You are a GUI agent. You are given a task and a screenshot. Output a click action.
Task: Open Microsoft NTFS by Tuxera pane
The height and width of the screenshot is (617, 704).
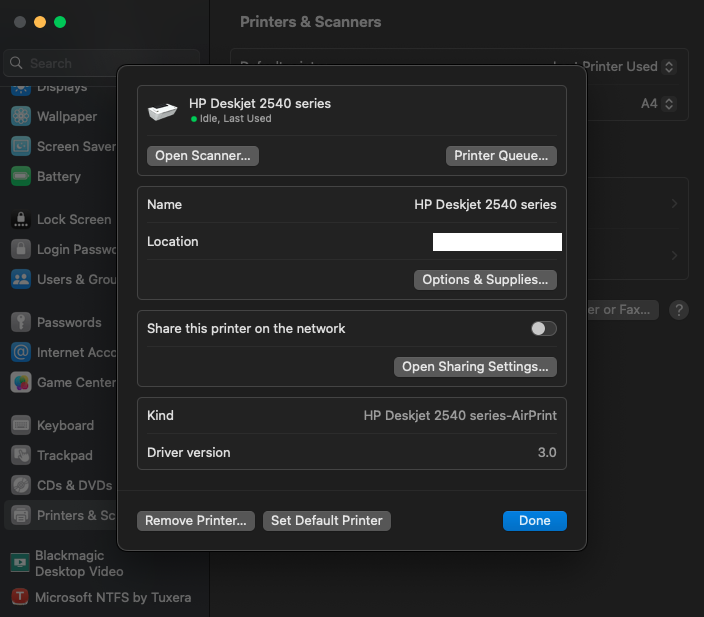112,597
